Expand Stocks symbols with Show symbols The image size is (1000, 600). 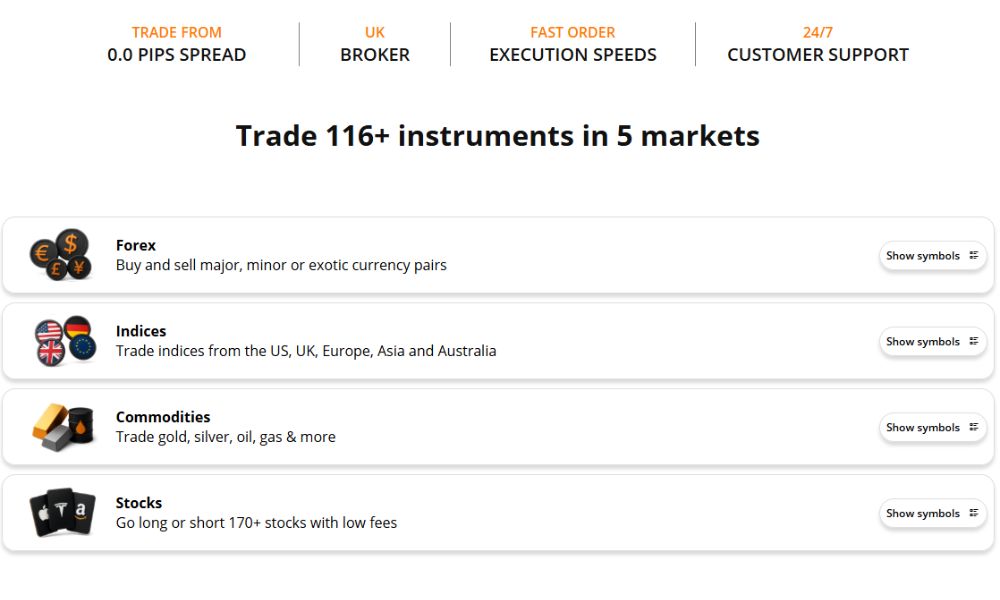coord(923,514)
